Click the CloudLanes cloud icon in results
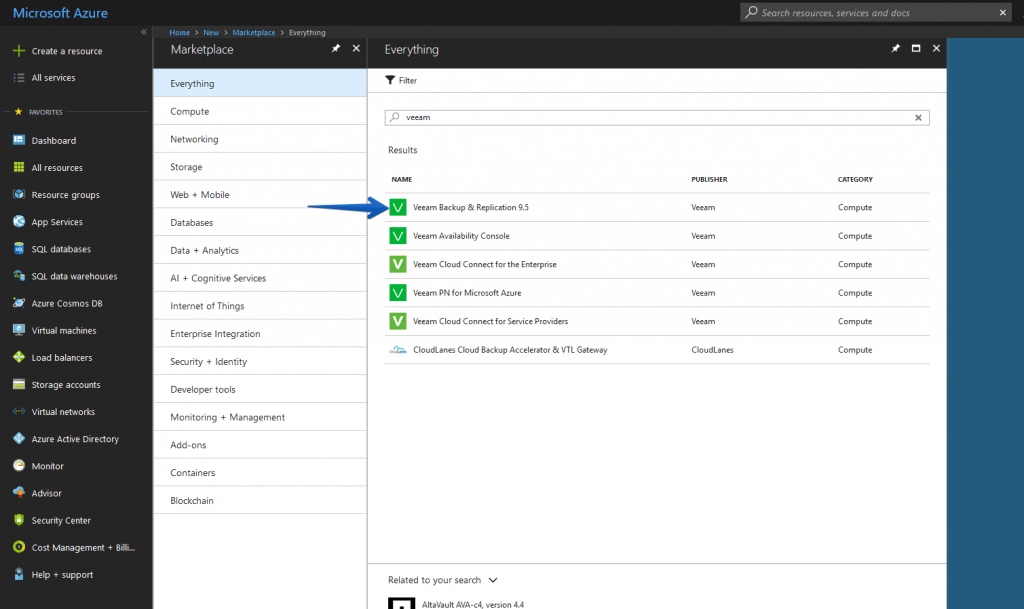Viewport: 1024px width, 609px height. (x=398, y=350)
